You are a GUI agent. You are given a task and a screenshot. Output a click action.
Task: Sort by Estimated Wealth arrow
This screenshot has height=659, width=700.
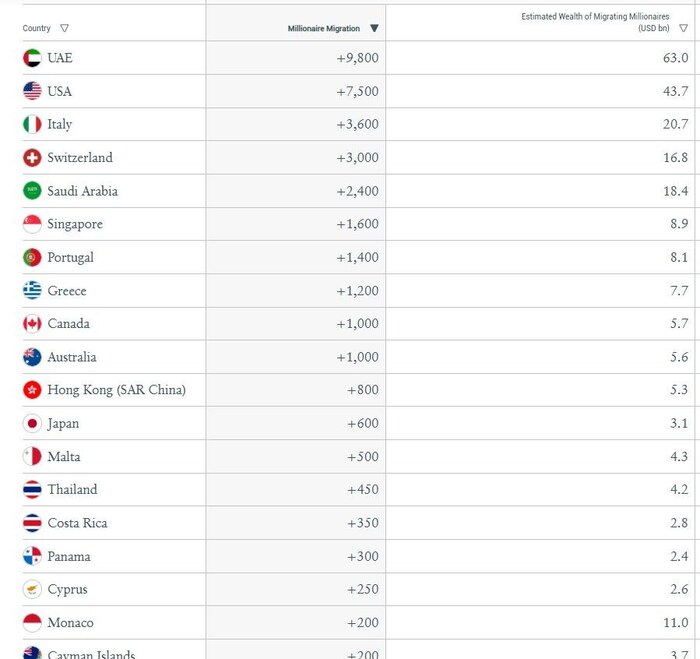[x=683, y=28]
